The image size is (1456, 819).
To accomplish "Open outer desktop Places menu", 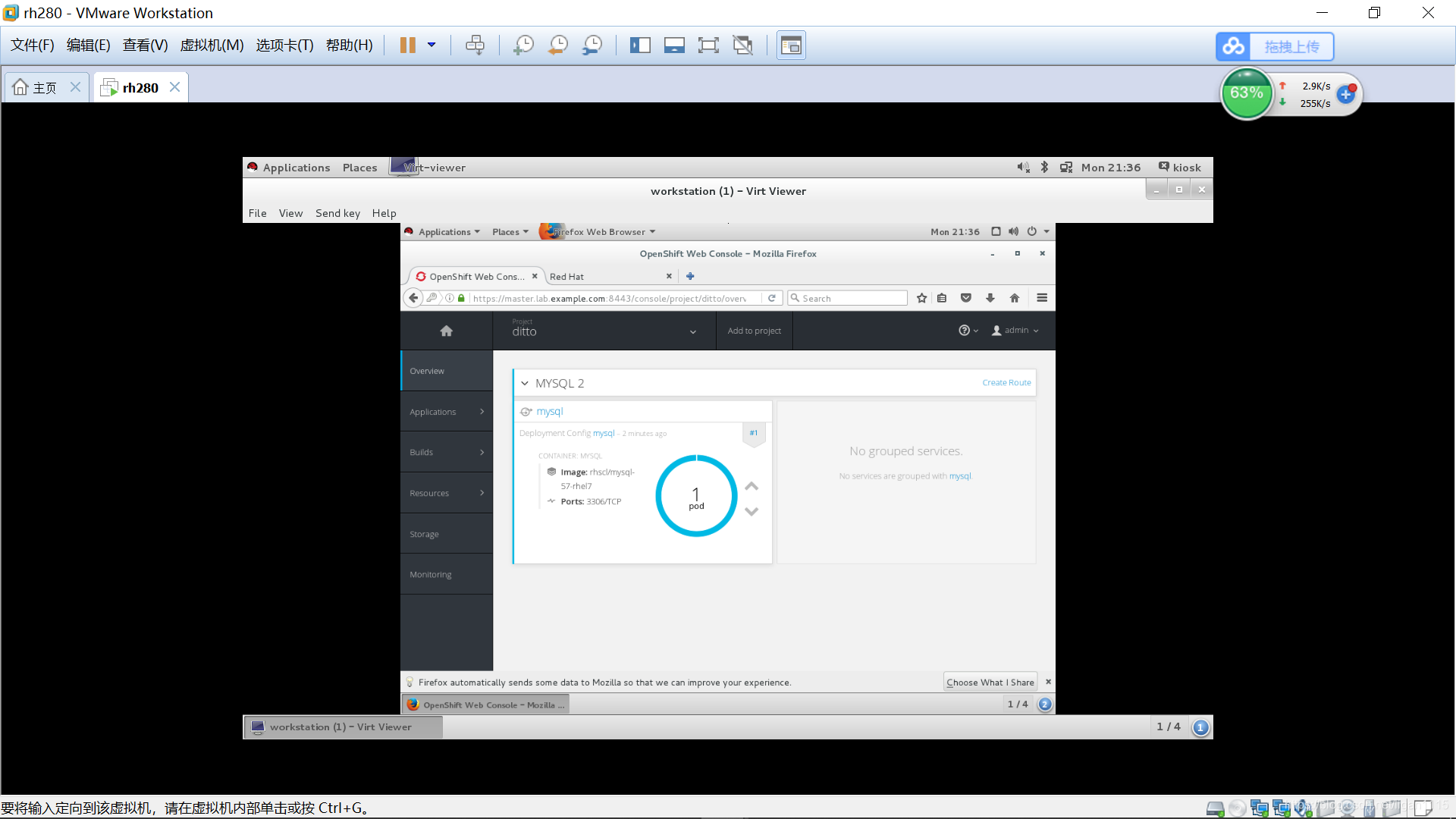I will point(359,168).
